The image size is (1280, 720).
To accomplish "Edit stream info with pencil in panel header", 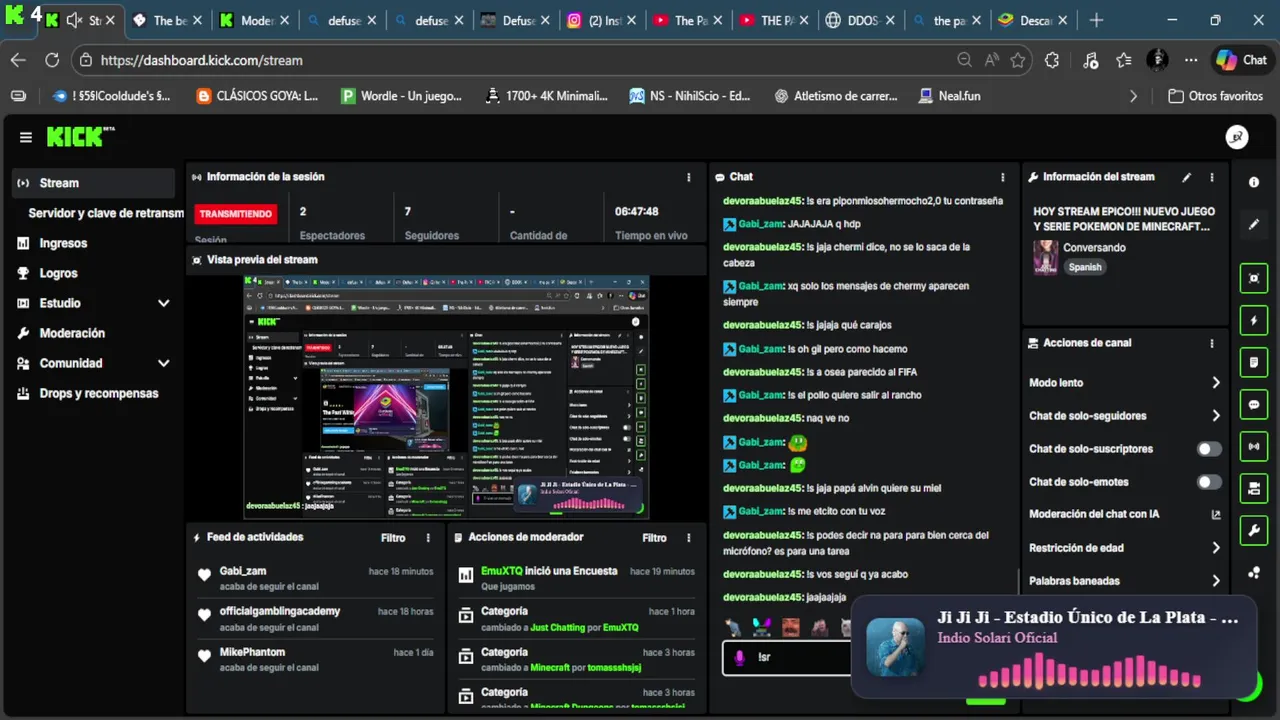I will tap(1187, 177).
